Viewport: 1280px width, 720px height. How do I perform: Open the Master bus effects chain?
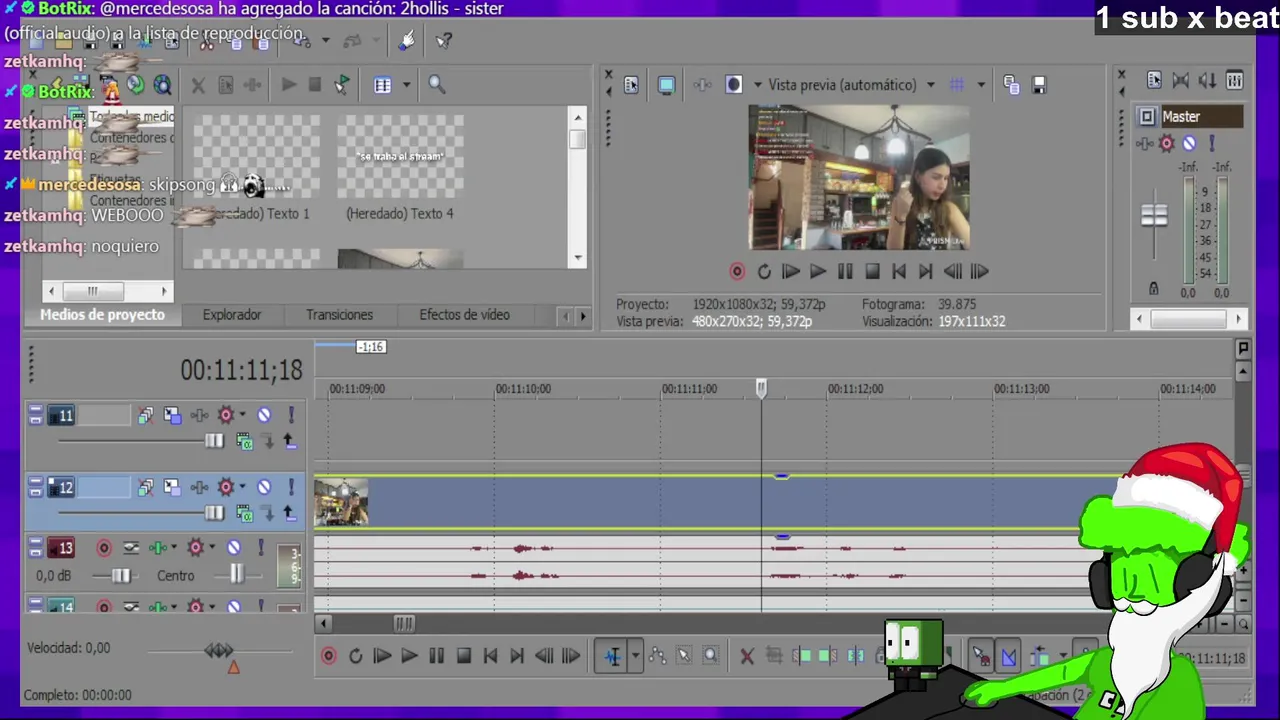pos(1146,143)
